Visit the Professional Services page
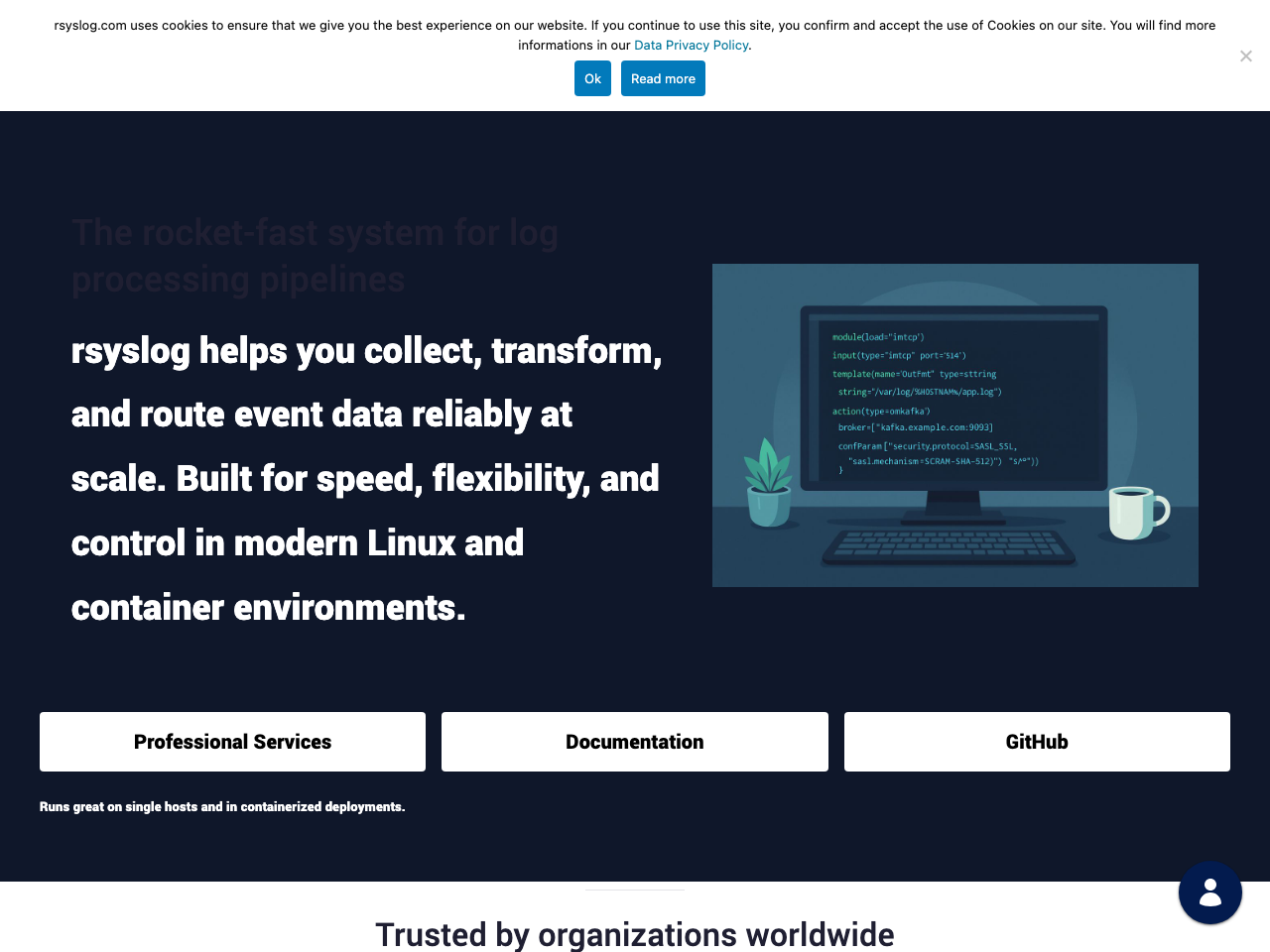 click(x=232, y=741)
